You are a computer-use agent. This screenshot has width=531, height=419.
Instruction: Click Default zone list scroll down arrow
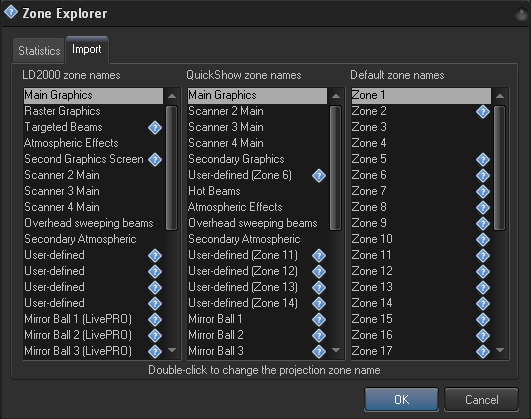500,350
